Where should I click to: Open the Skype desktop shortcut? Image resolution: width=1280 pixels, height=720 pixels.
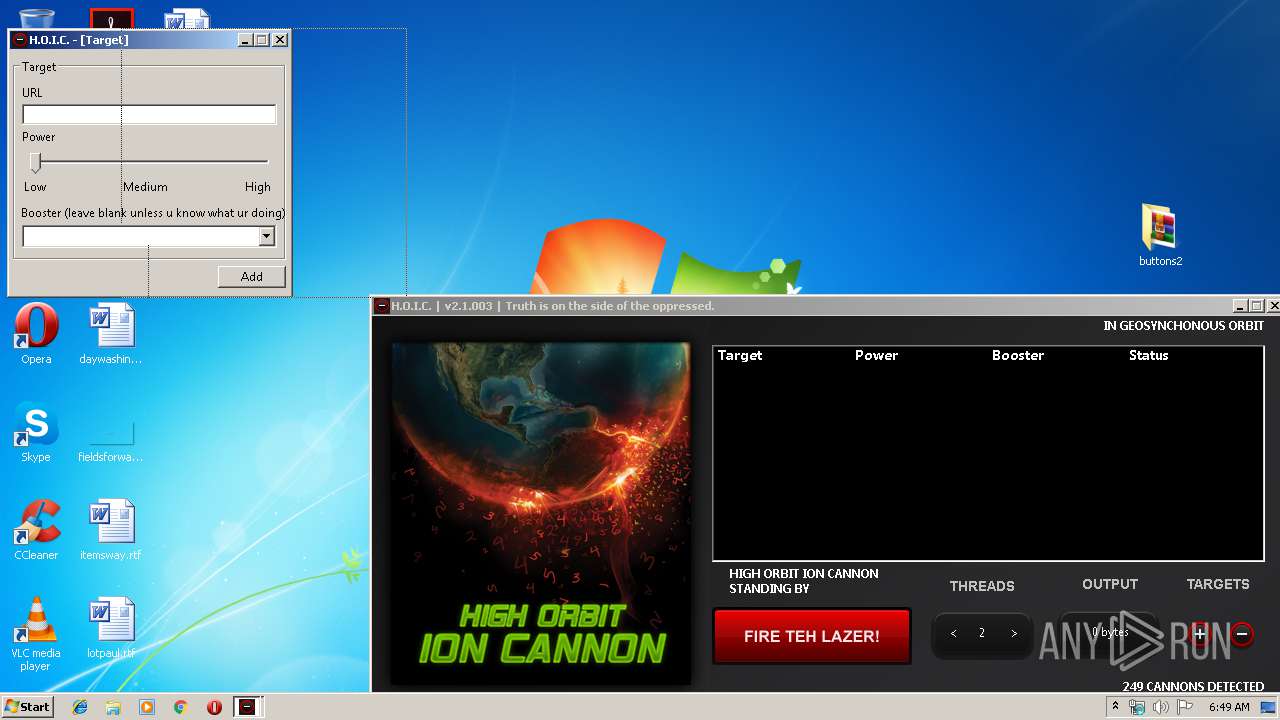(36, 432)
